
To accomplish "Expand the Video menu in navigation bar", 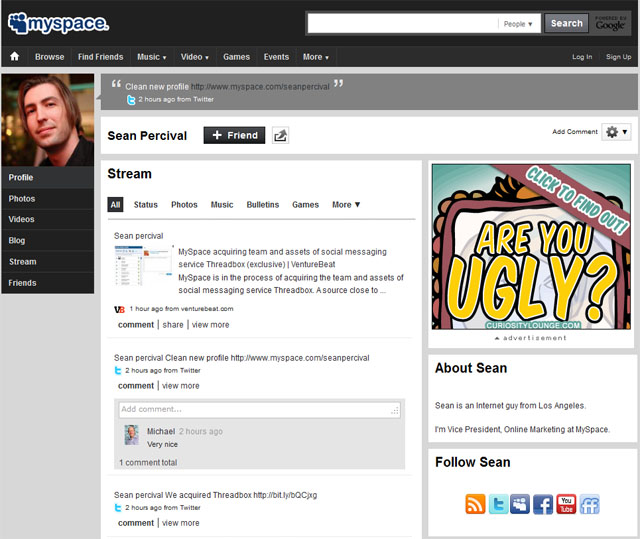I will pos(195,57).
